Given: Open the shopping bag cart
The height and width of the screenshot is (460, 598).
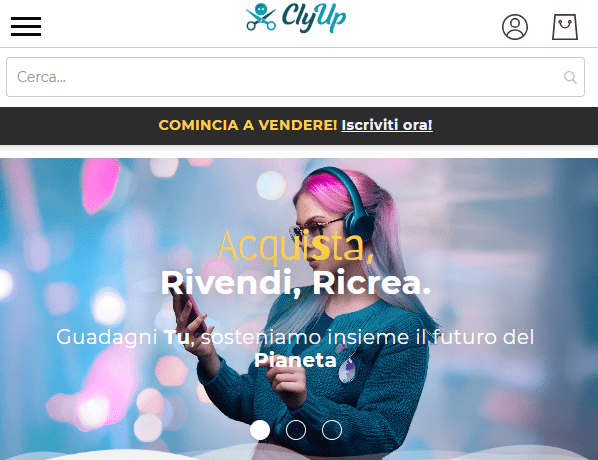Looking at the screenshot, I should [565, 27].
